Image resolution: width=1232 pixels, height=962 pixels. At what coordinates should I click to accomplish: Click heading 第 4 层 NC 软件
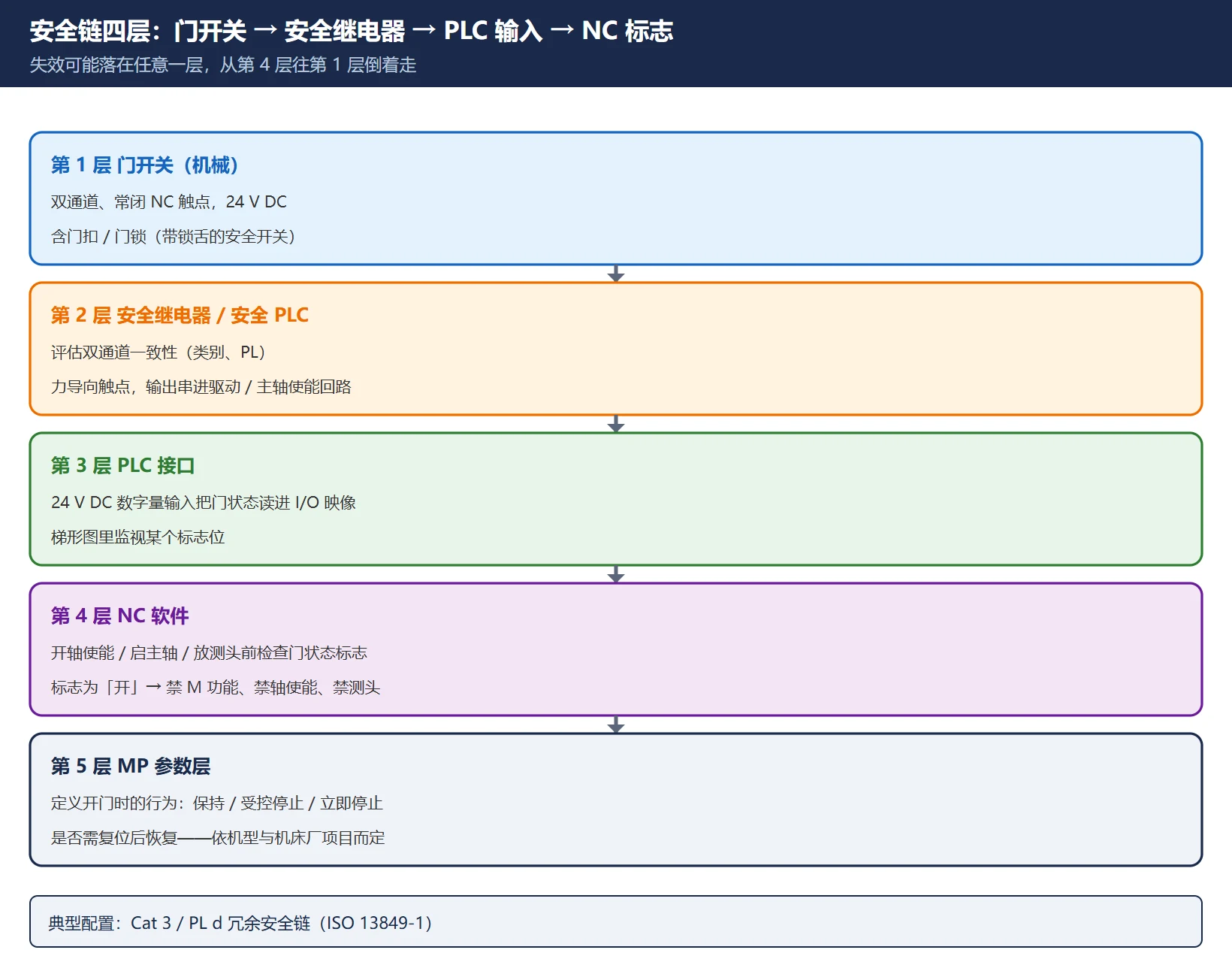[119, 616]
